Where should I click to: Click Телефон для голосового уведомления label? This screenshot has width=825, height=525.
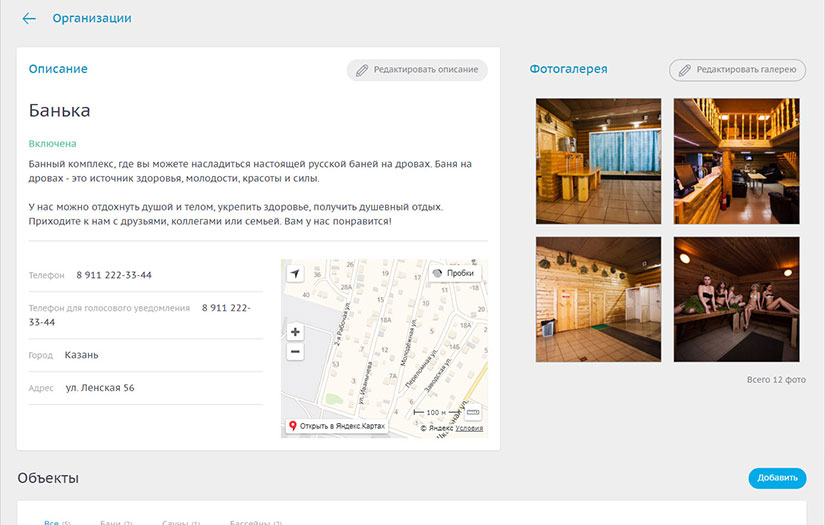tap(109, 308)
